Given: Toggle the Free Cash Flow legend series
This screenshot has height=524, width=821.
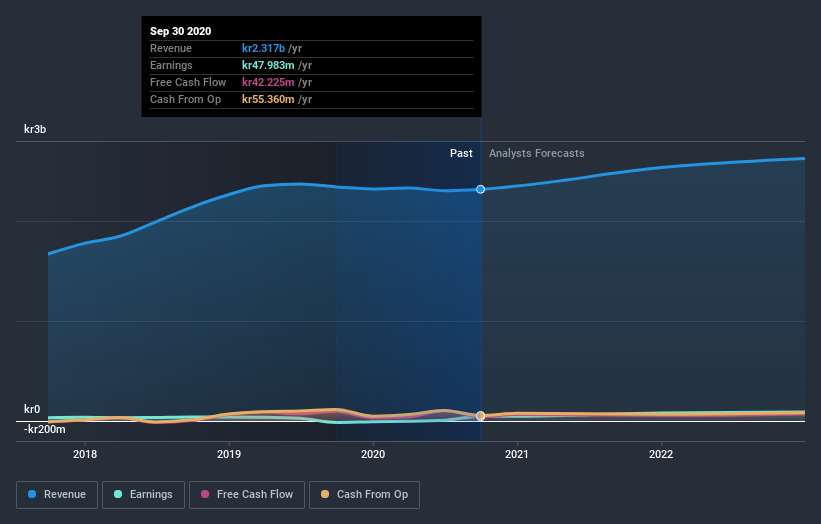Looking at the screenshot, I should (247, 495).
